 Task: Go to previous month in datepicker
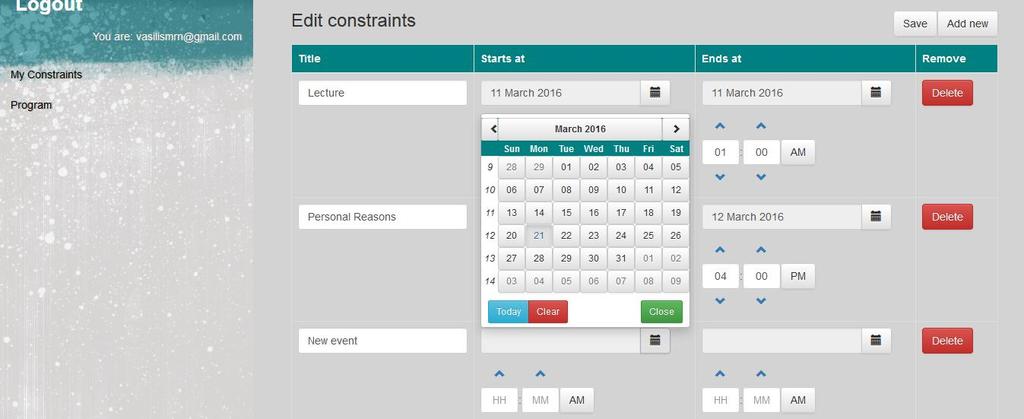[x=493, y=129]
